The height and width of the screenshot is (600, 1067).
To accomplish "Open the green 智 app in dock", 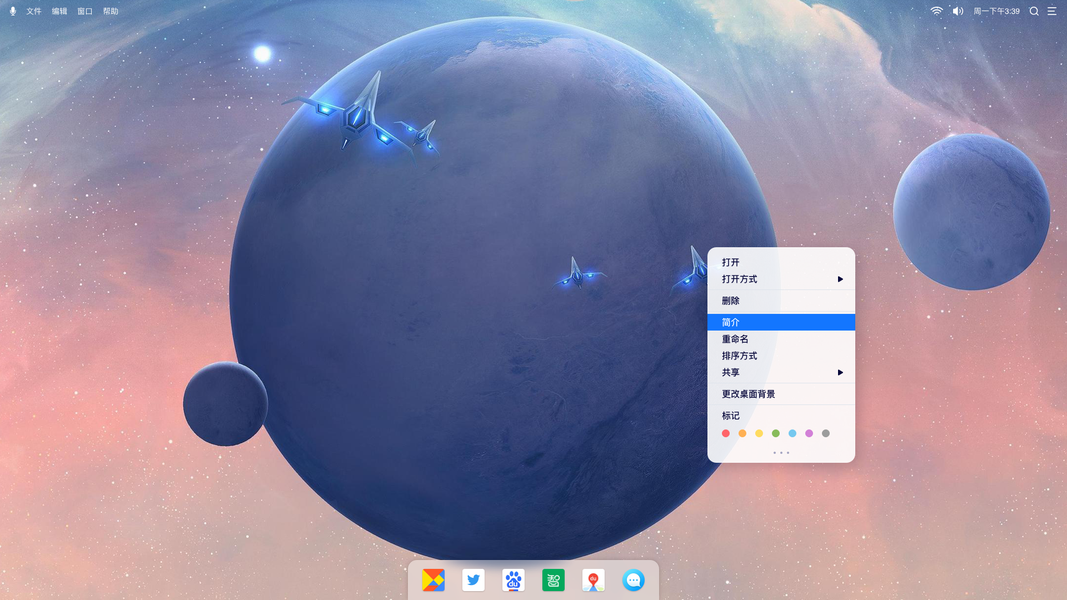I will click(553, 580).
